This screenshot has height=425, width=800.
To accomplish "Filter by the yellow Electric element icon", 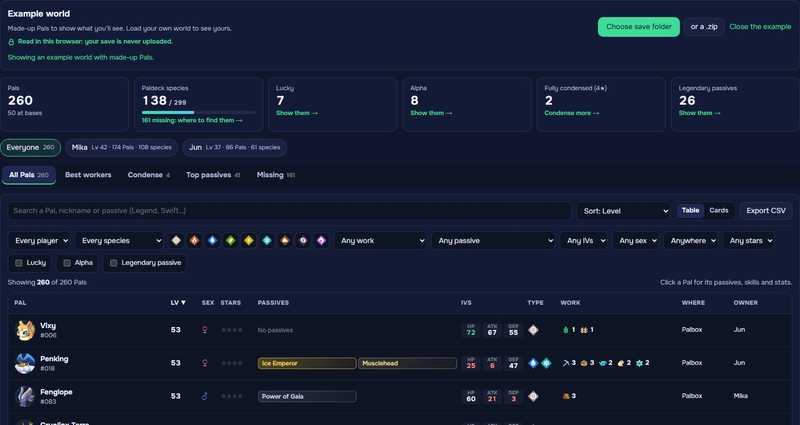I will [x=248, y=240].
